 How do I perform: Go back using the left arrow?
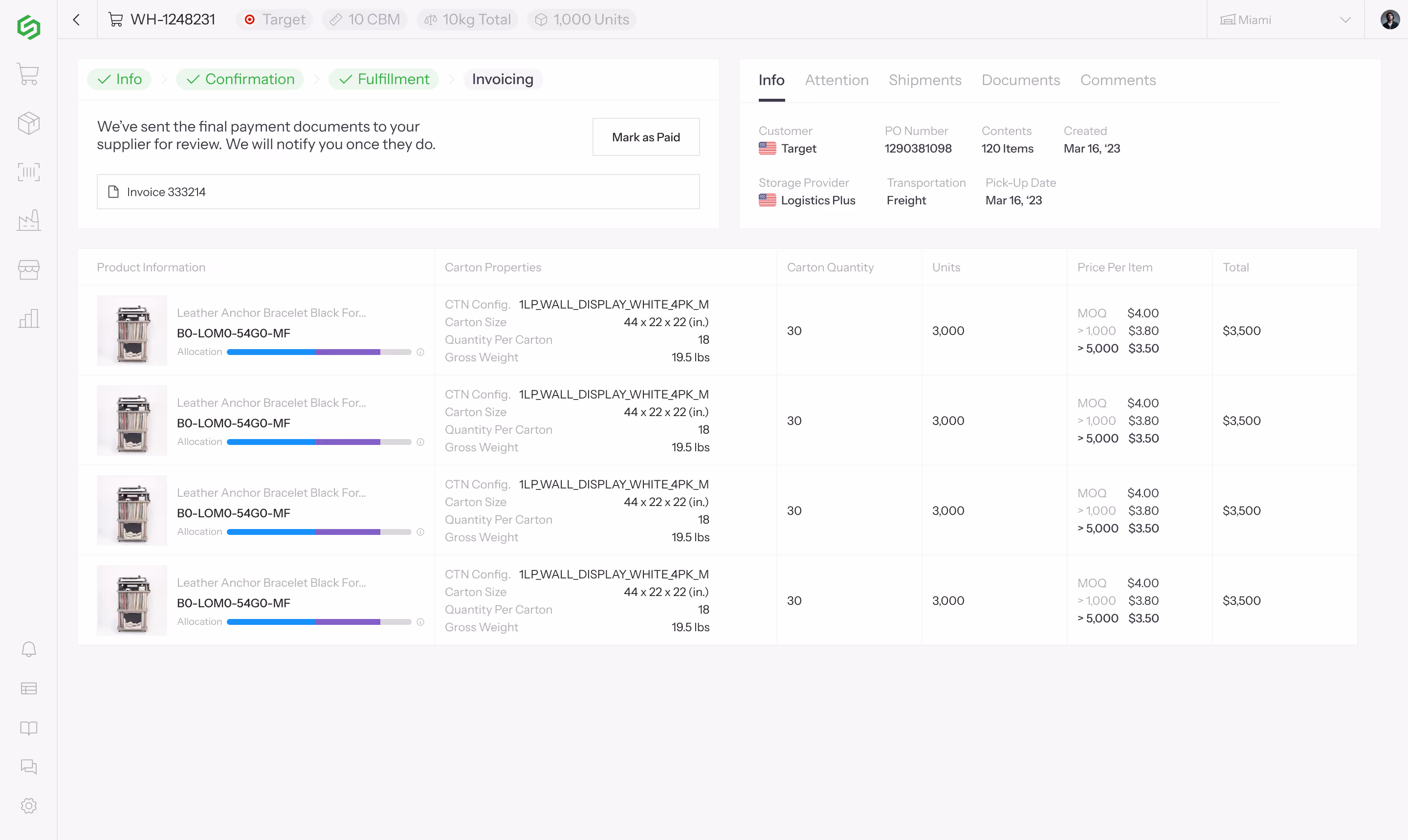tap(76, 19)
